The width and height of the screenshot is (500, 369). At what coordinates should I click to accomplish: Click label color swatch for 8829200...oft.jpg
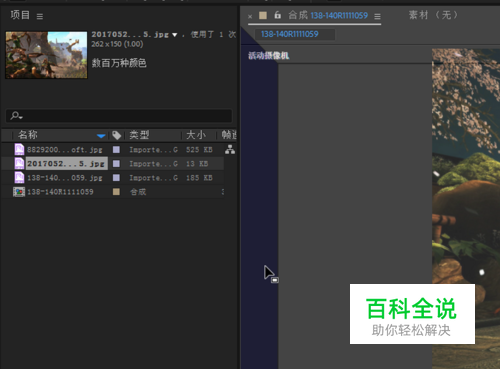pos(116,149)
